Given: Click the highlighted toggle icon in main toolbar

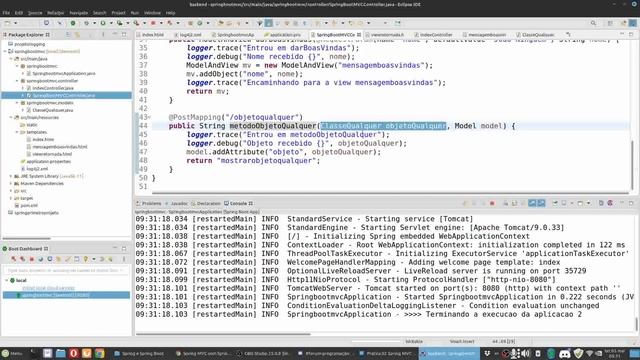Looking at the screenshot, I should click(x=269, y=23).
